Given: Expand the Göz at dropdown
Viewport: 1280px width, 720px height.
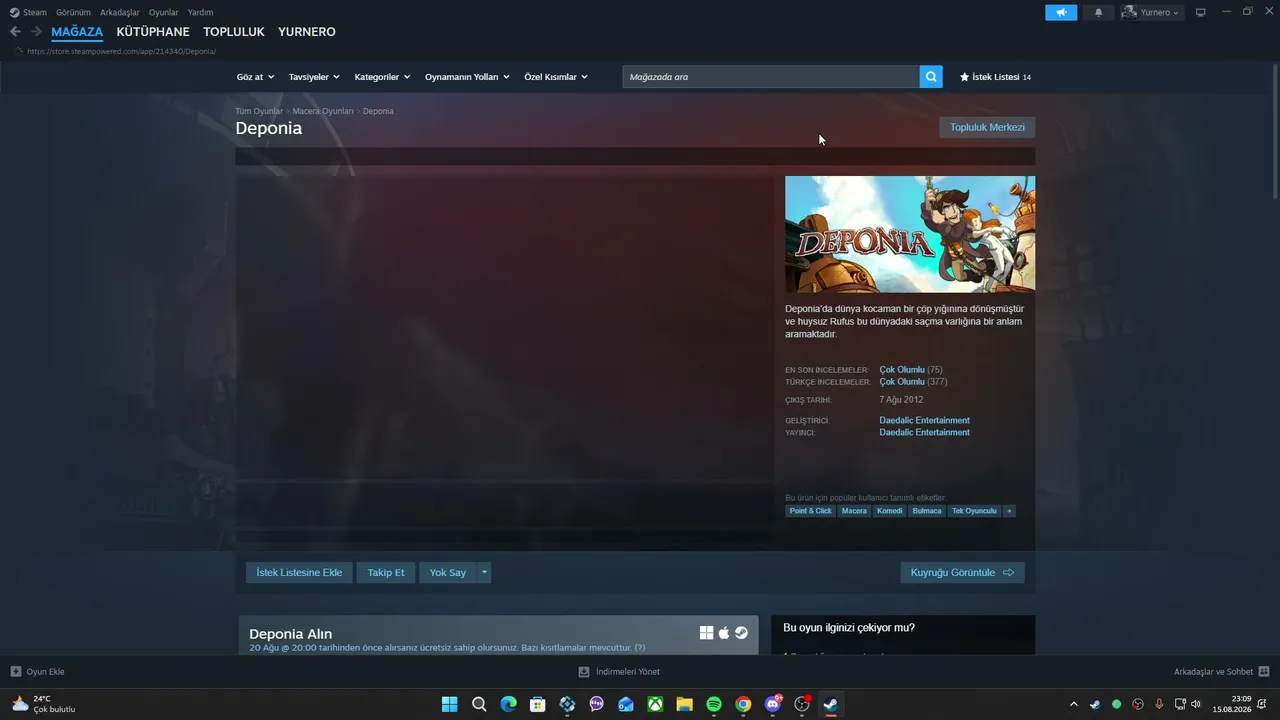Looking at the screenshot, I should pyautogui.click(x=255, y=77).
